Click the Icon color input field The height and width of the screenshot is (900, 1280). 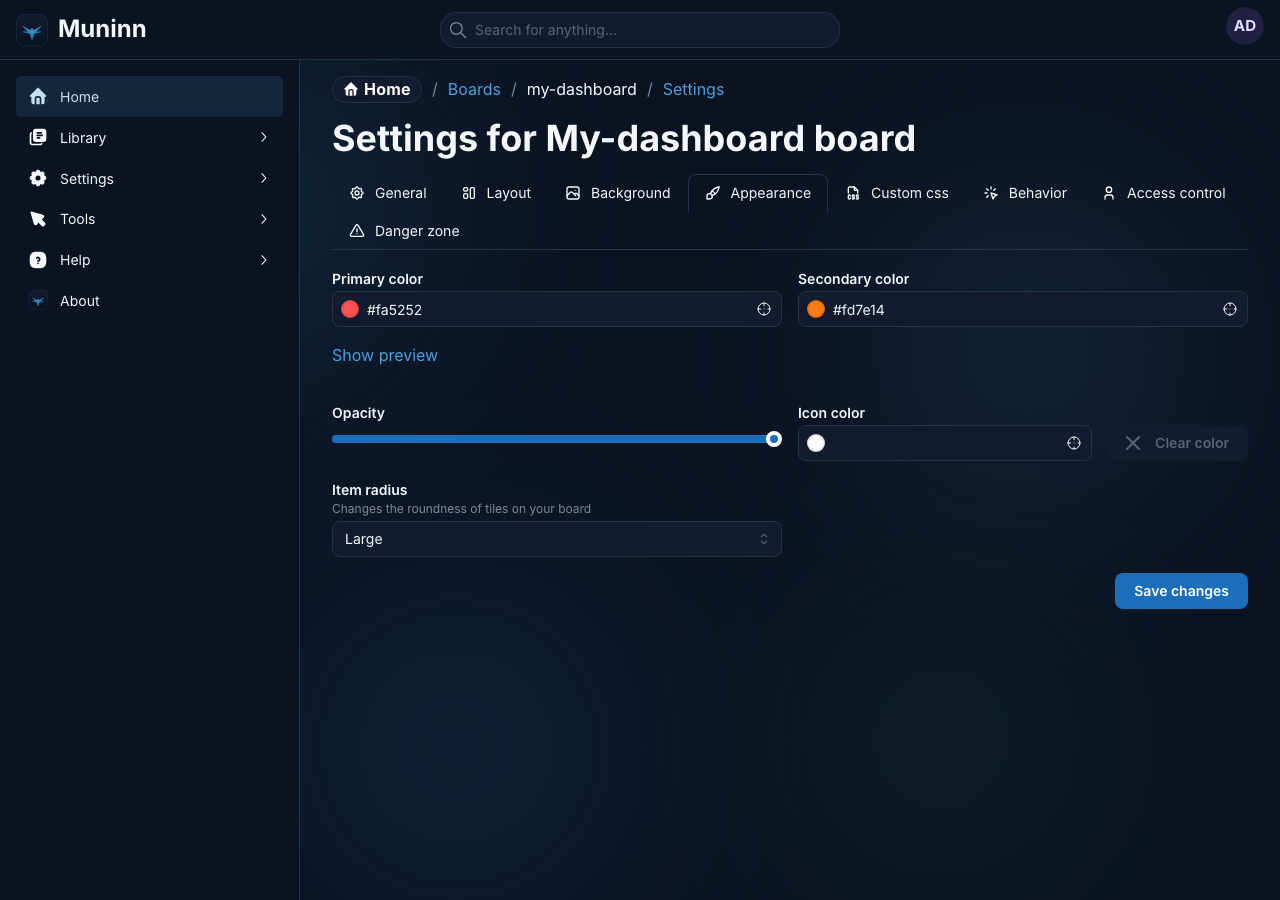point(945,443)
